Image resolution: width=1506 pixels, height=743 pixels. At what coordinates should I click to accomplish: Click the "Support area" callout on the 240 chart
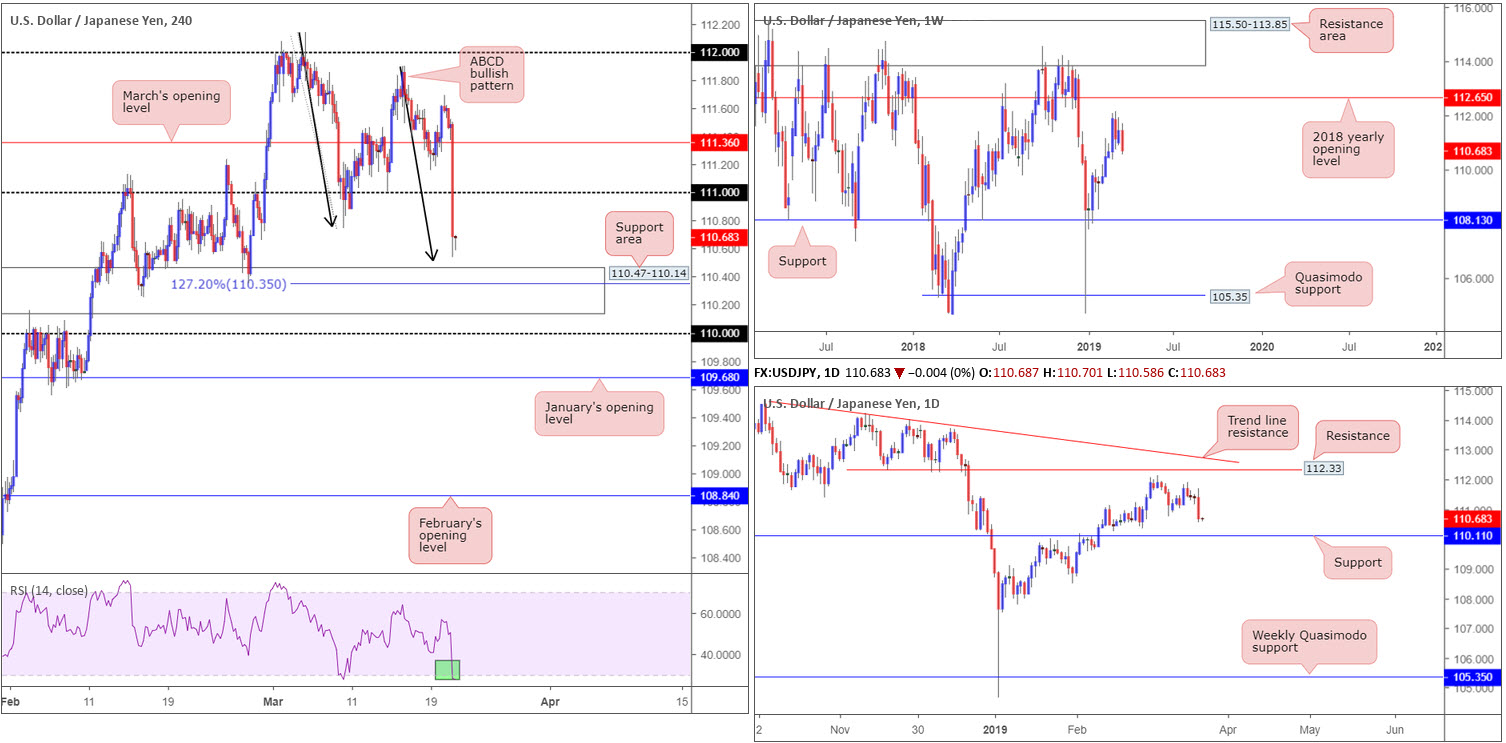(639, 234)
